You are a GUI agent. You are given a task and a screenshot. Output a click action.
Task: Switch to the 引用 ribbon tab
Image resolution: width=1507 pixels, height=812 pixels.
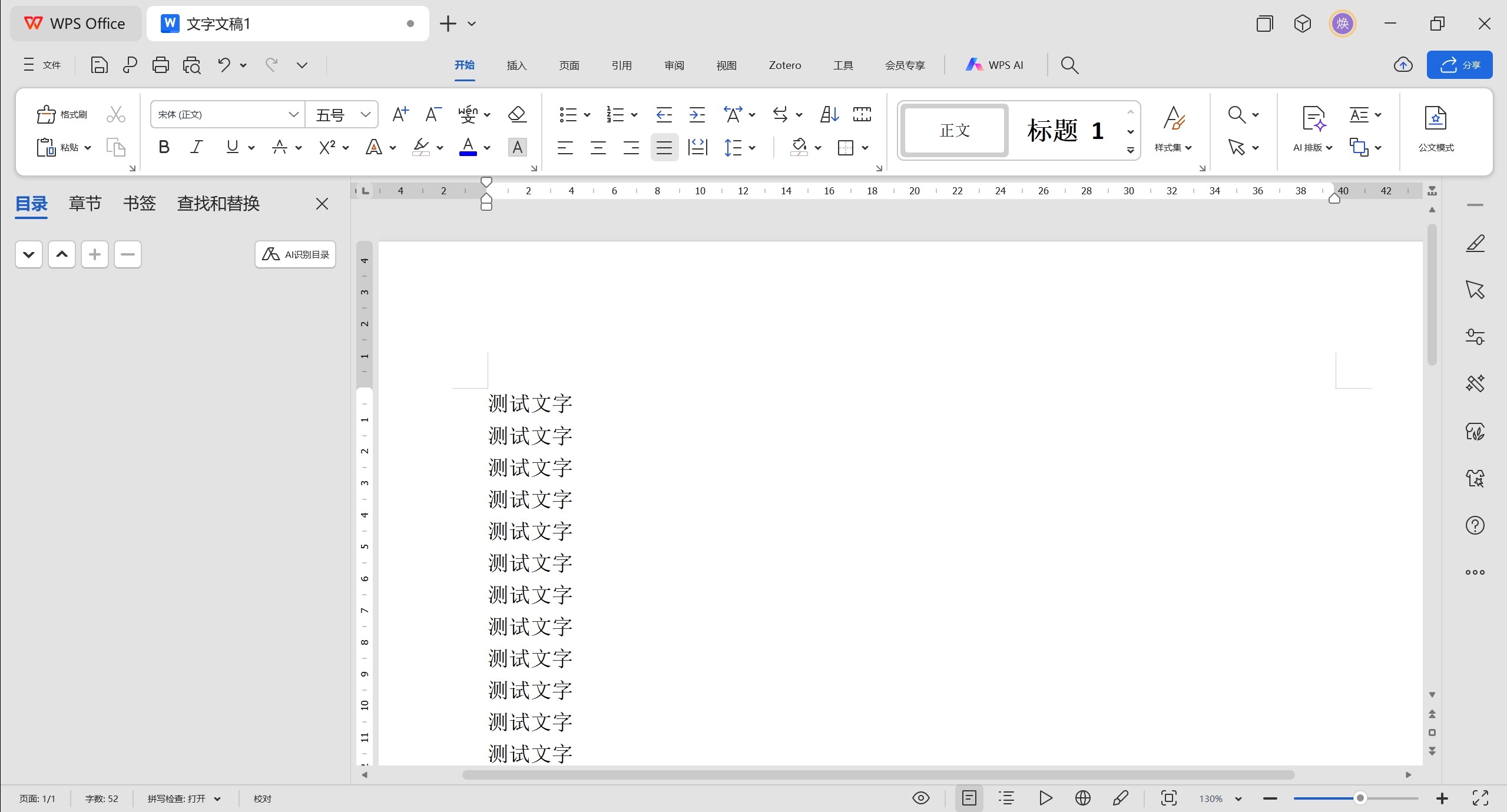621,65
